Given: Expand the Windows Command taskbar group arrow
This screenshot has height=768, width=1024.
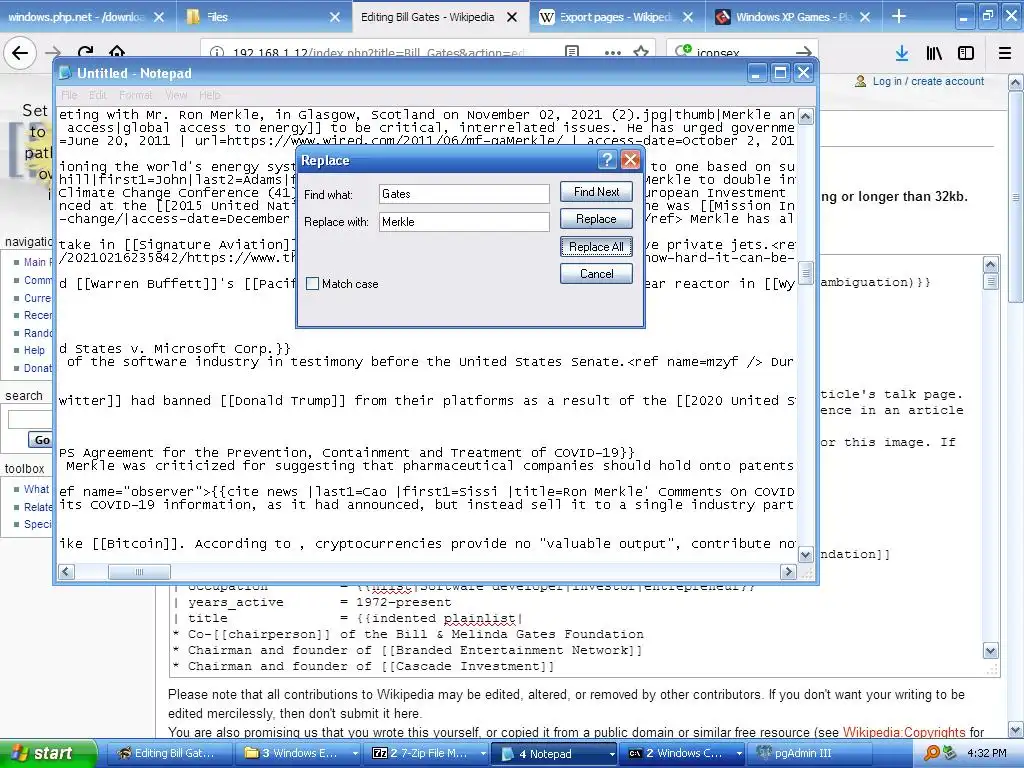Looking at the screenshot, I should (x=739, y=753).
